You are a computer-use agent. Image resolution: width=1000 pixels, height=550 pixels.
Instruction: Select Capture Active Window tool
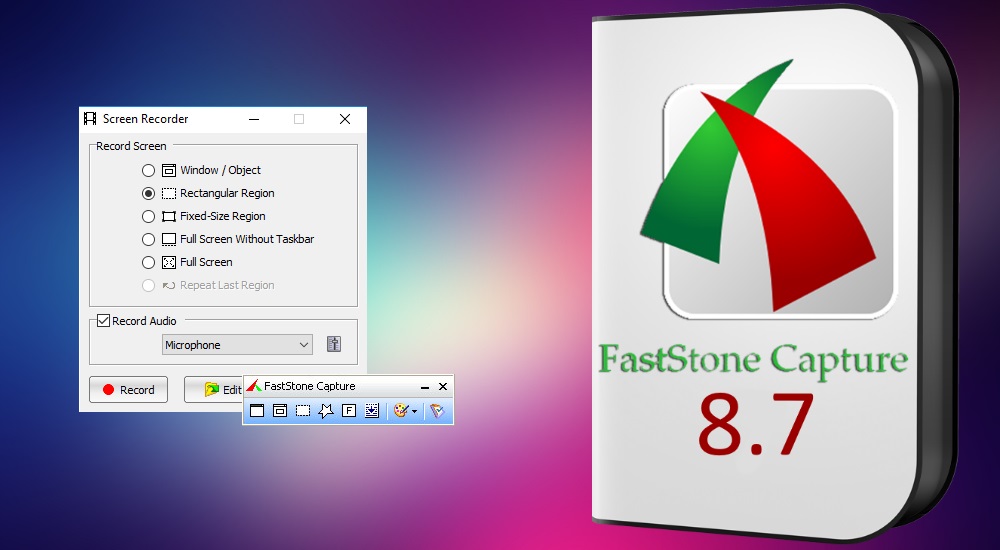(x=257, y=411)
